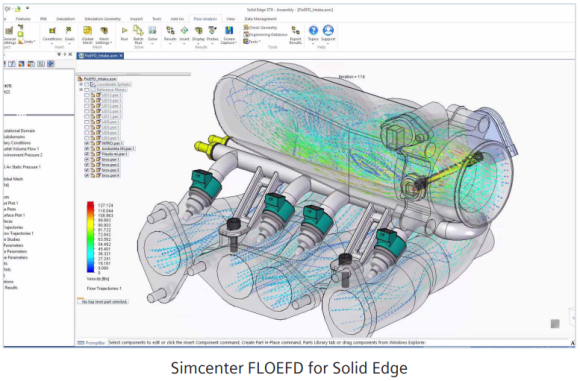Open the Support icon
580x381 pixels.
(x=328, y=30)
